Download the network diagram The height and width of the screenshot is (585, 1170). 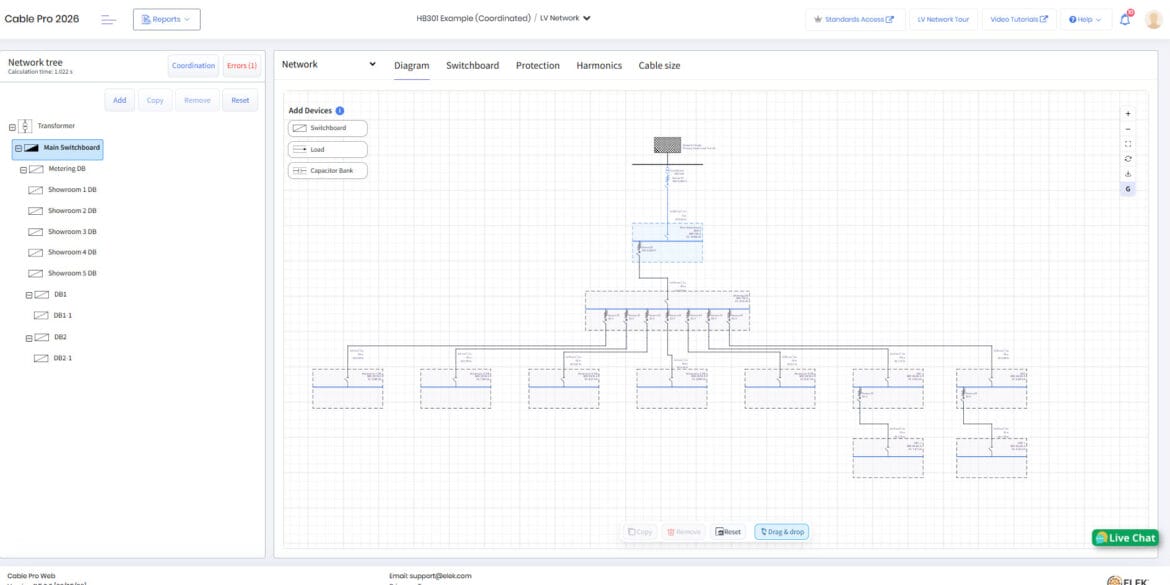point(1127,174)
